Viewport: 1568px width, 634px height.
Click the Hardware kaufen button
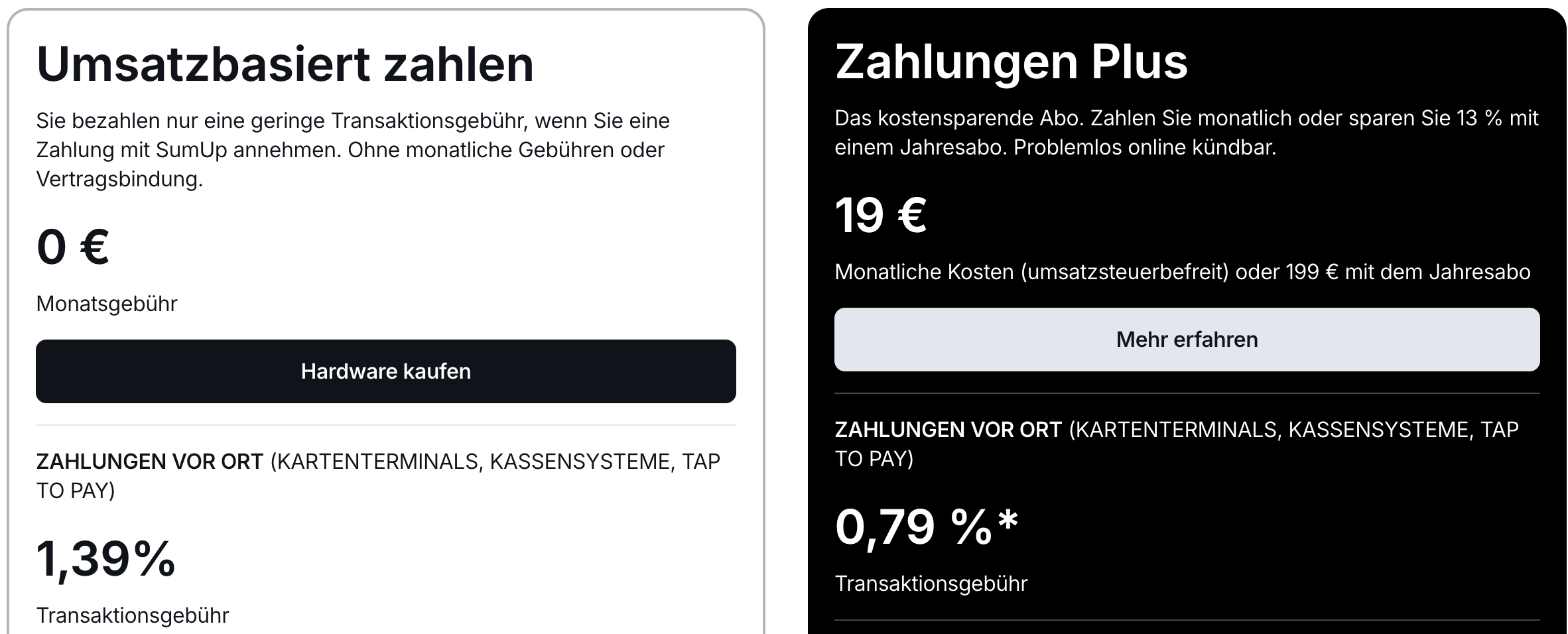[x=385, y=371]
